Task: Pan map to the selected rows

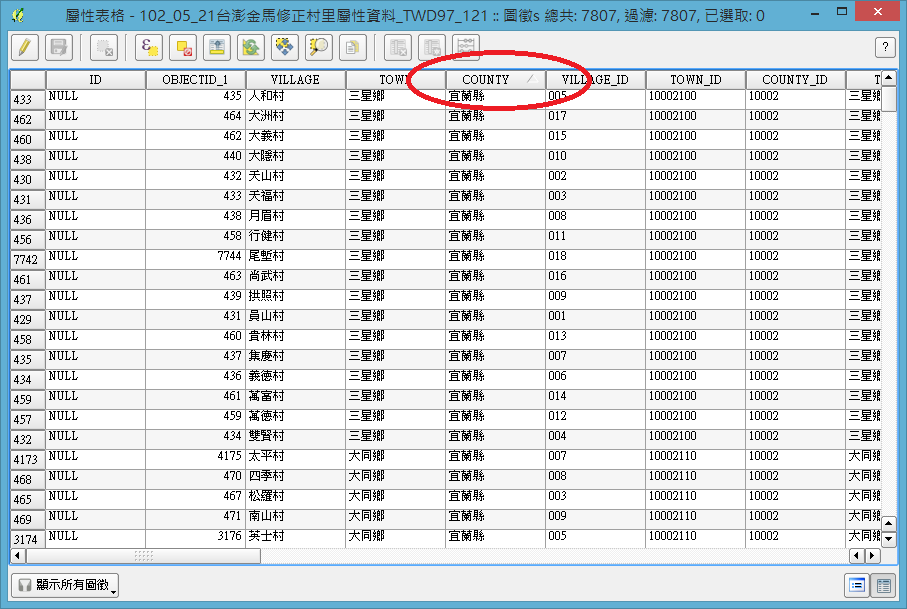Action: (x=284, y=47)
